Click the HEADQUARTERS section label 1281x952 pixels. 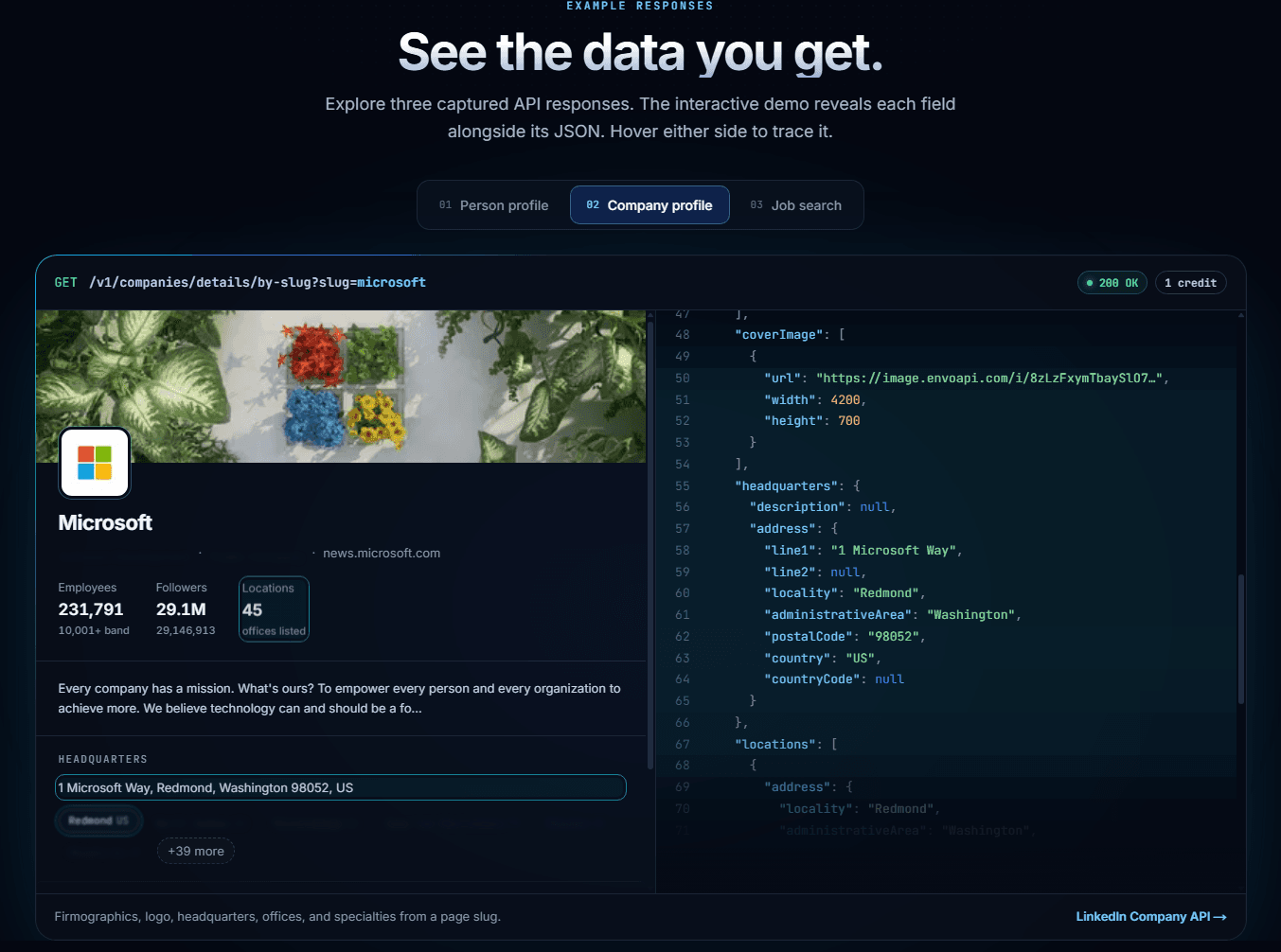pyautogui.click(x=102, y=759)
